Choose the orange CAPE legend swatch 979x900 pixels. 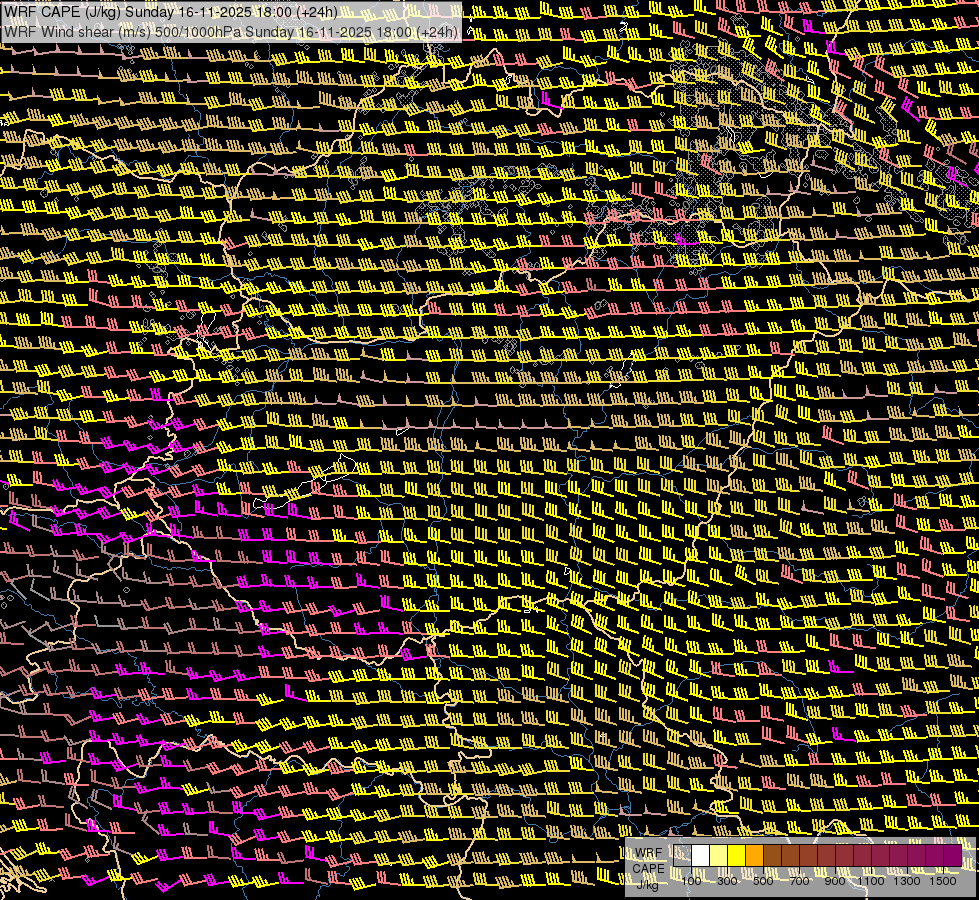click(x=755, y=855)
